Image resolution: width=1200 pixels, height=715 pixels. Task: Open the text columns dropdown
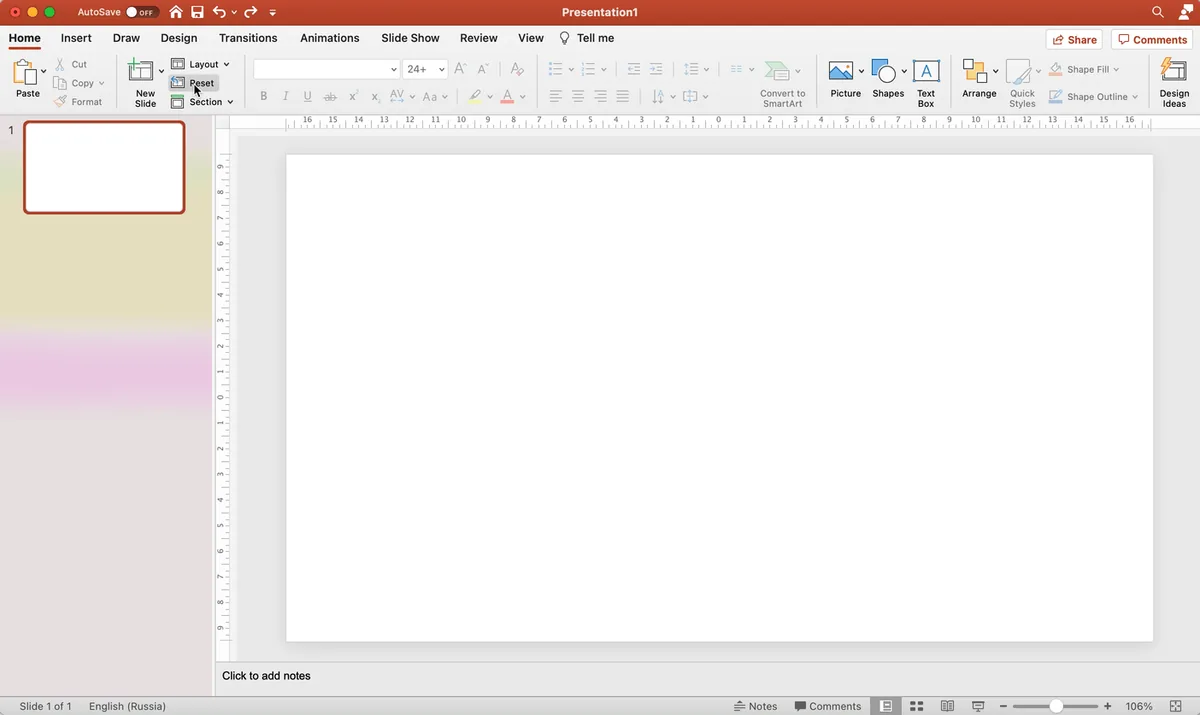pyautogui.click(x=742, y=69)
